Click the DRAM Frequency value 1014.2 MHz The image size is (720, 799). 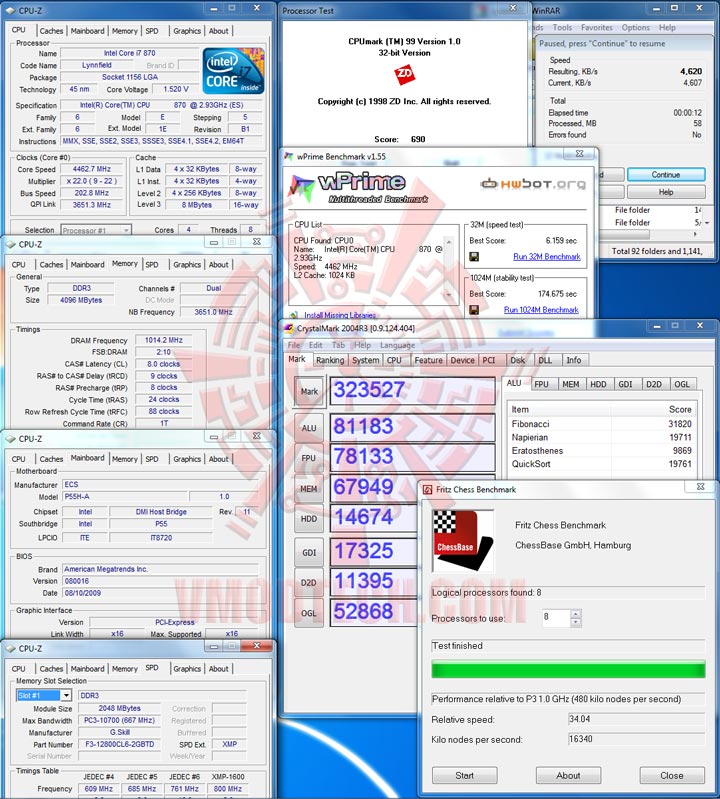(164, 340)
